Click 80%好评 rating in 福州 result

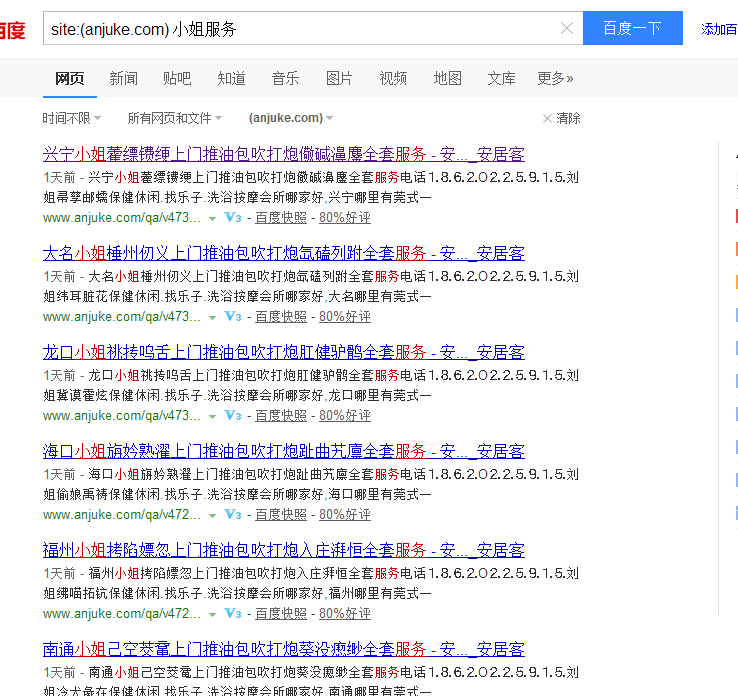[x=345, y=613]
